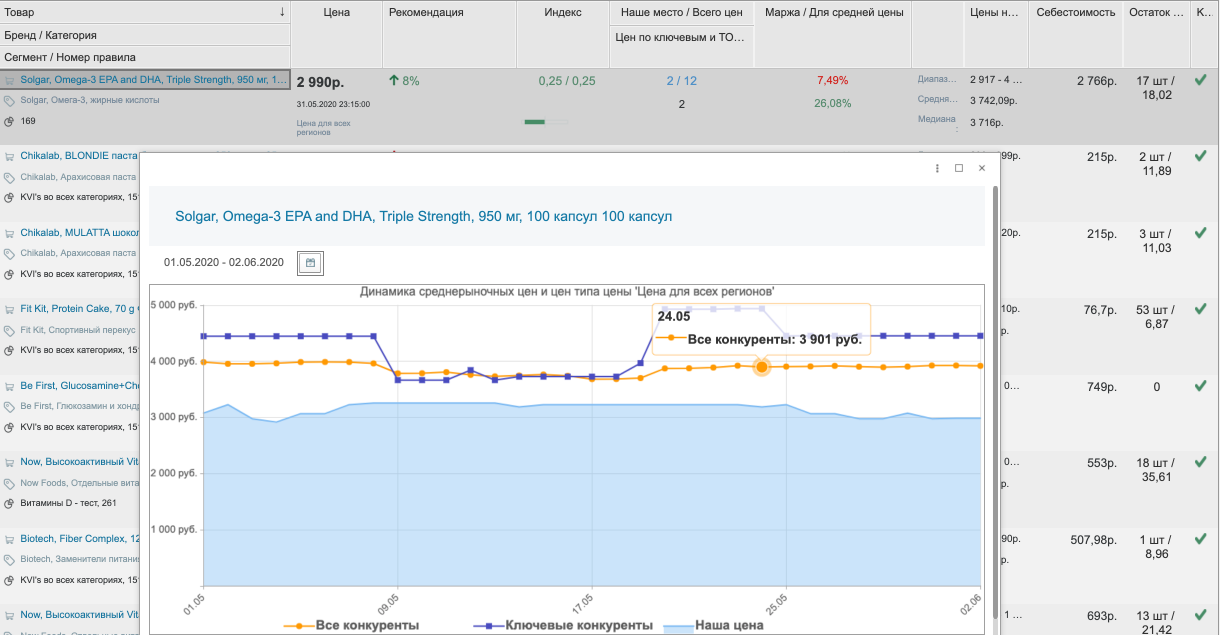Click tag icon of Chikalab BLONDIE row
This screenshot has width=1220, height=635.
(x=9, y=177)
